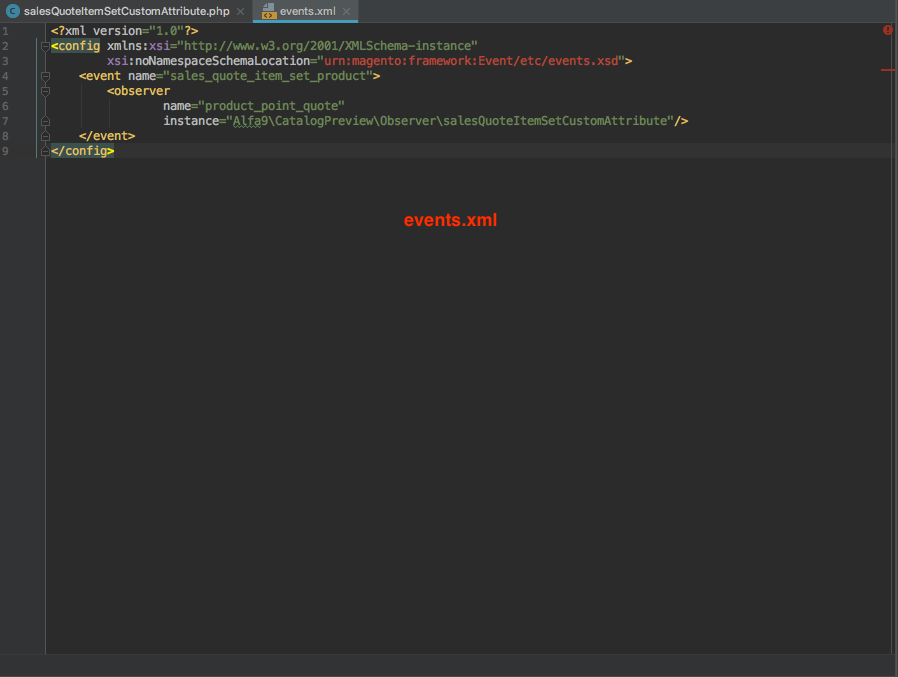Click line number 1 in the gutter
The height and width of the screenshot is (677, 898).
coord(5,31)
